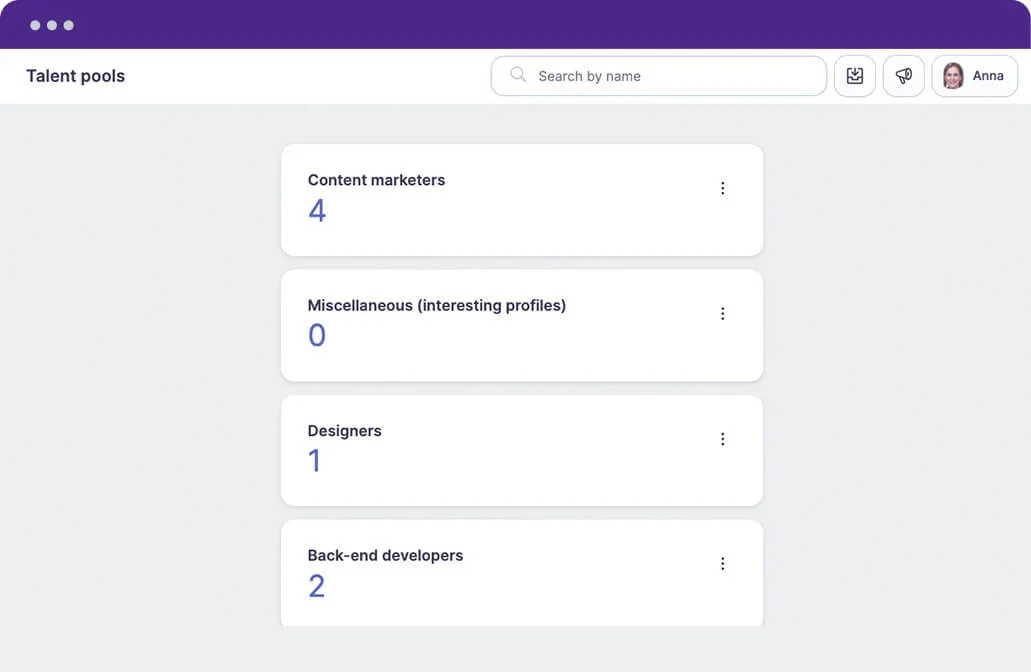Open the Miscellaneous pool three-dot menu

click(x=723, y=314)
